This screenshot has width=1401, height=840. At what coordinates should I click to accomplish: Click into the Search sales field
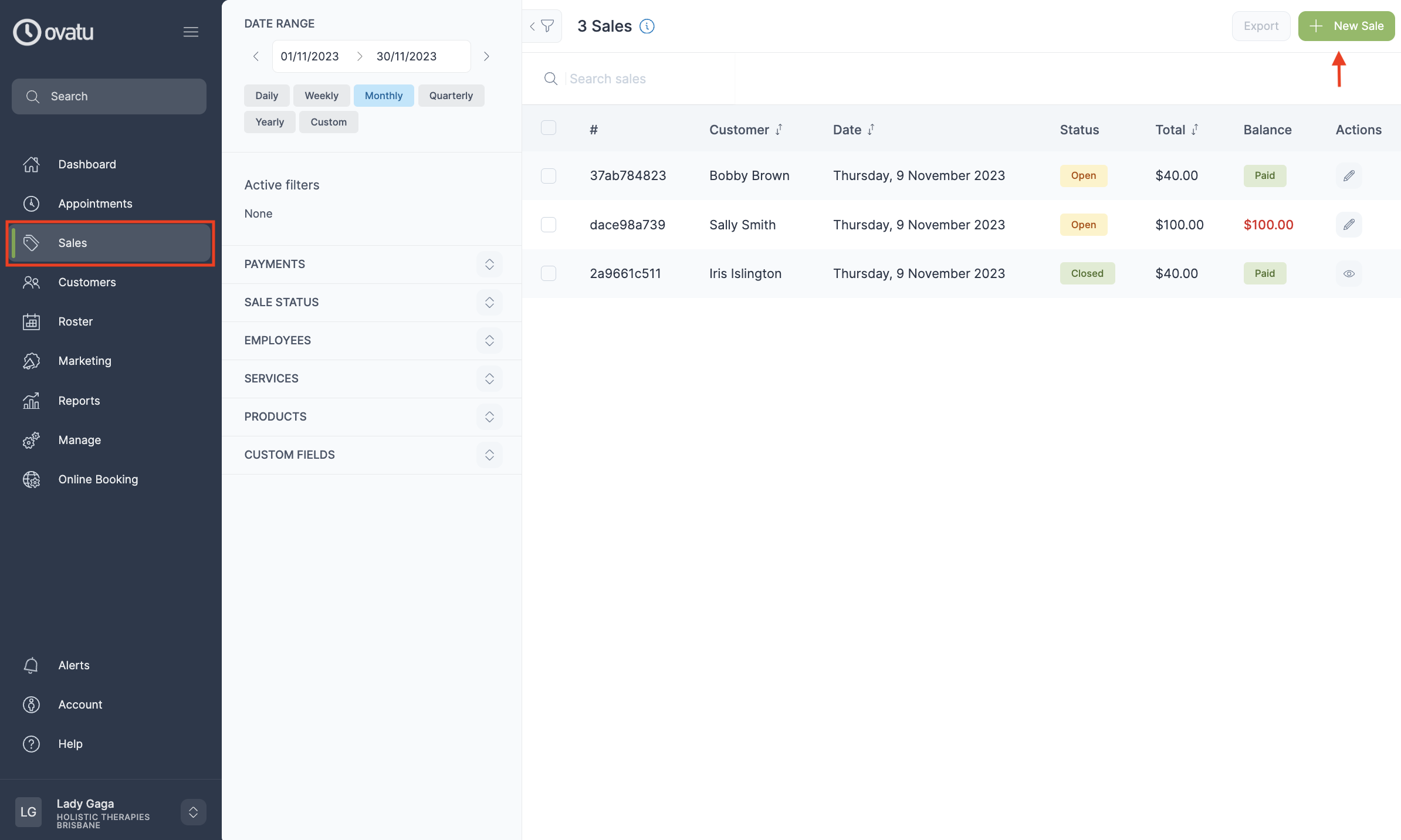645,79
